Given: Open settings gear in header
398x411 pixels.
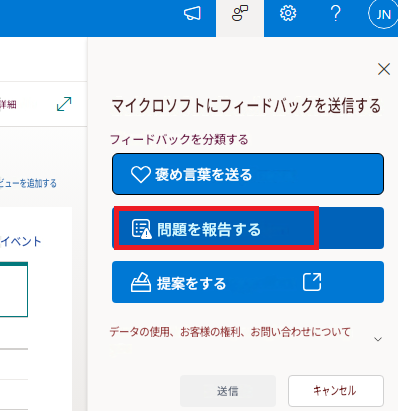Looking at the screenshot, I should [x=288, y=14].
